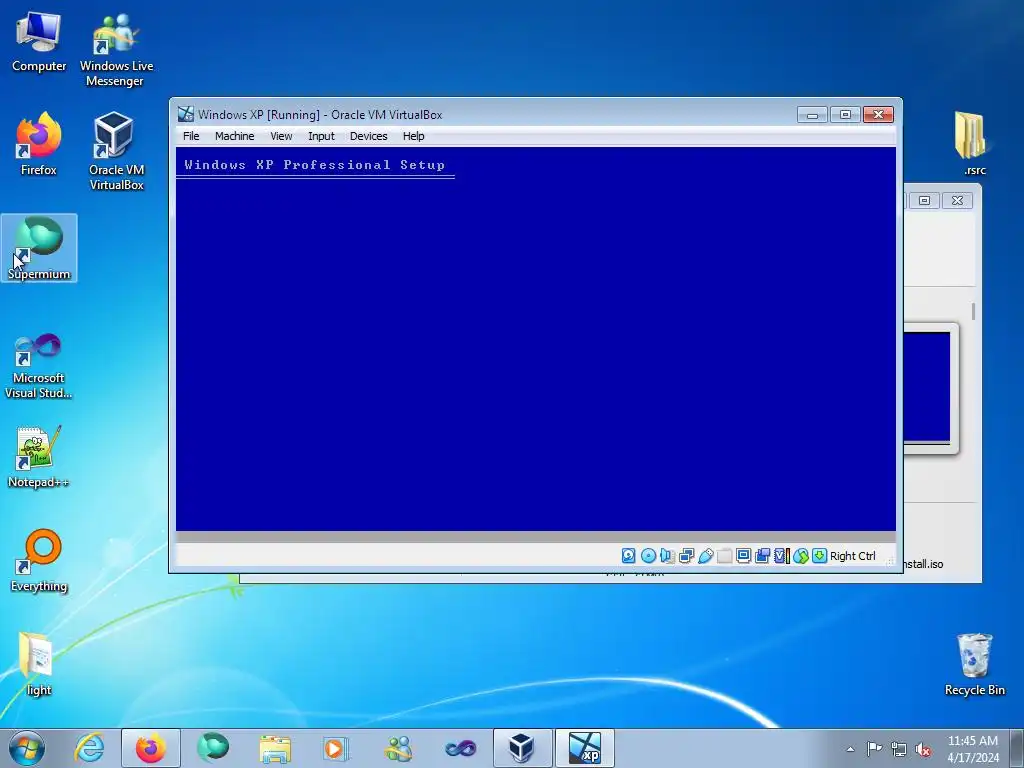Open Windows Media Player from the taskbar
Screen dimensions: 1024x768
click(x=336, y=748)
